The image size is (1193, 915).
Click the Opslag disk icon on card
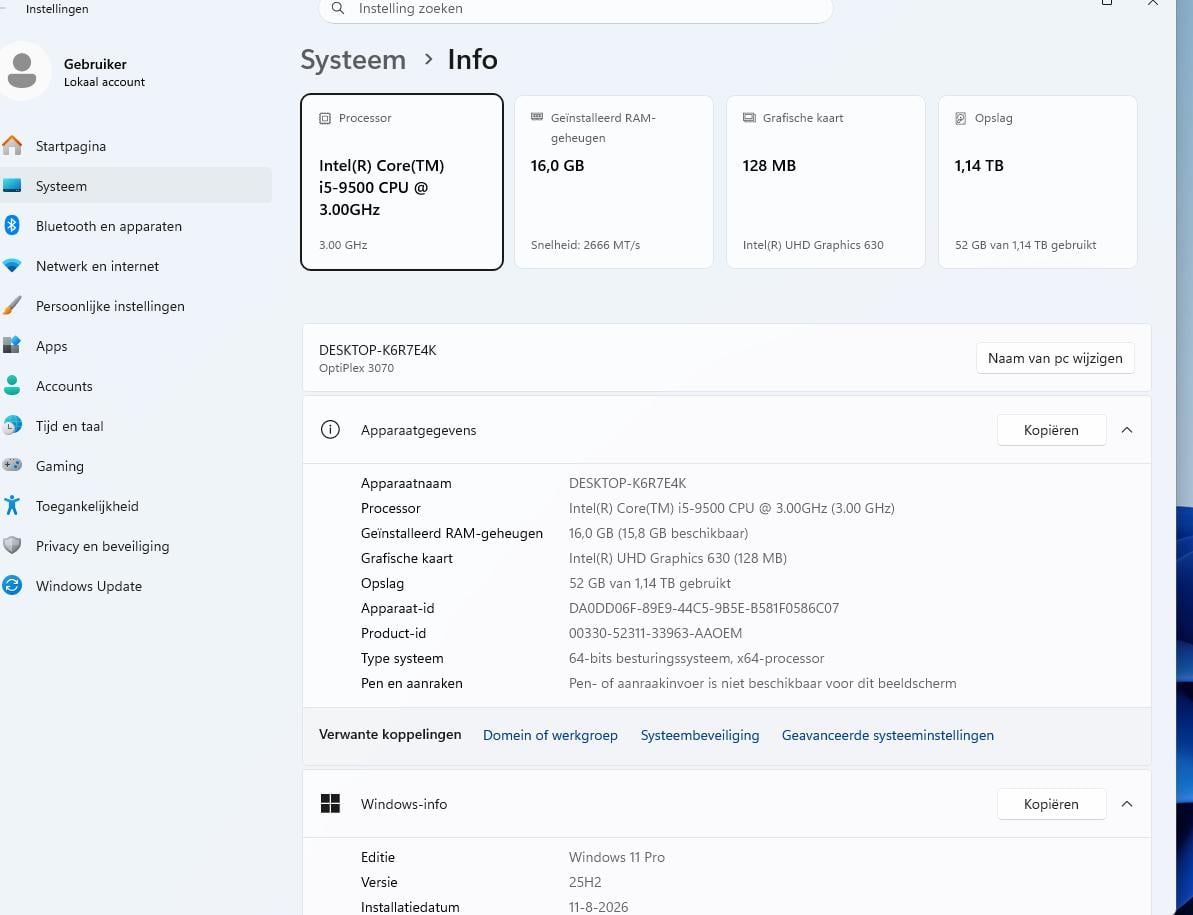[x=961, y=118]
